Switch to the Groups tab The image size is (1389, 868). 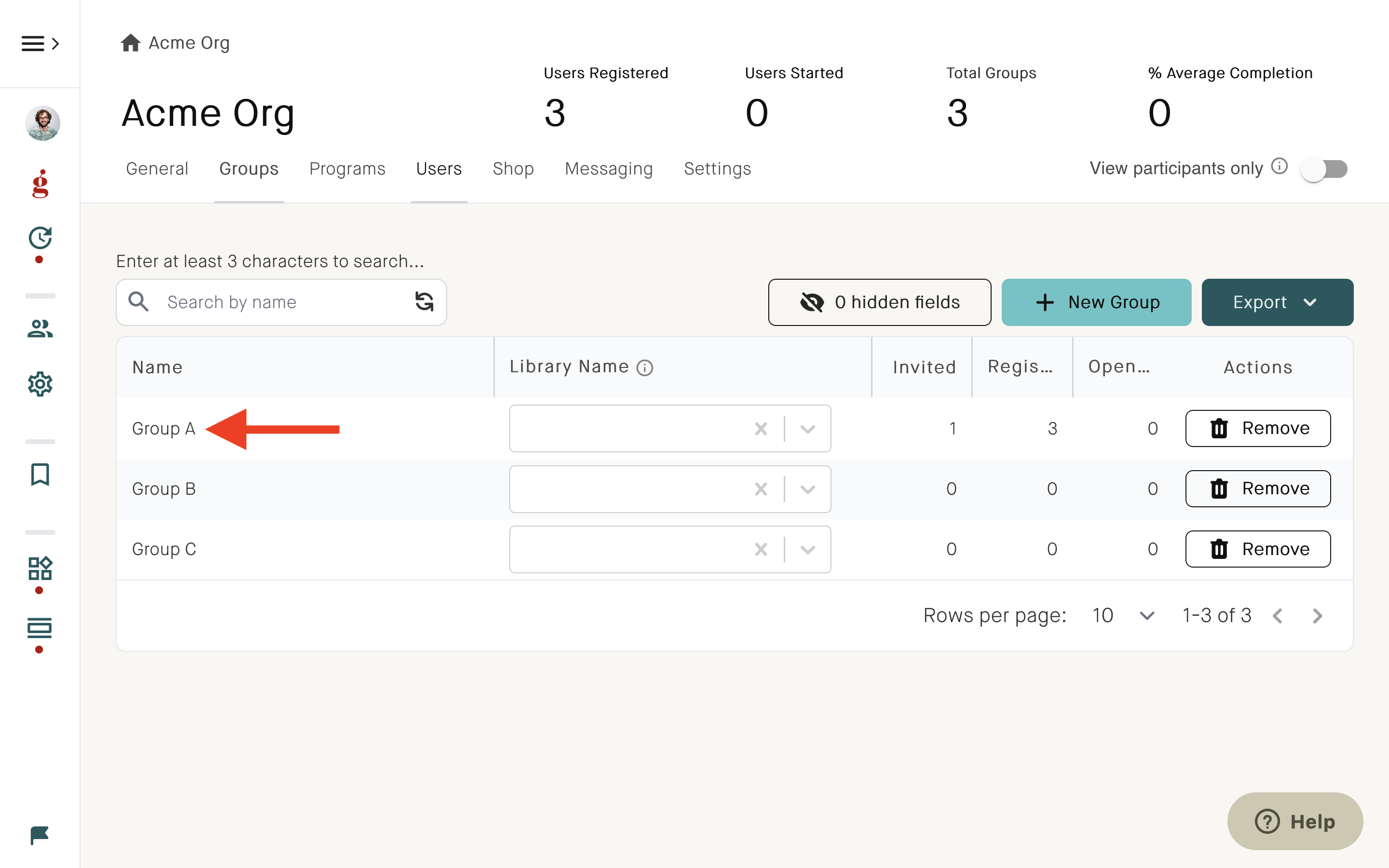click(x=248, y=169)
